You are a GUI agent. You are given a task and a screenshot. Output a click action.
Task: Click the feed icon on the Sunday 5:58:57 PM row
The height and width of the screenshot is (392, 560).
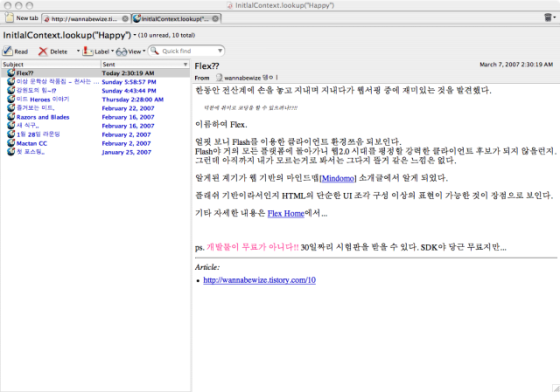[11, 81]
